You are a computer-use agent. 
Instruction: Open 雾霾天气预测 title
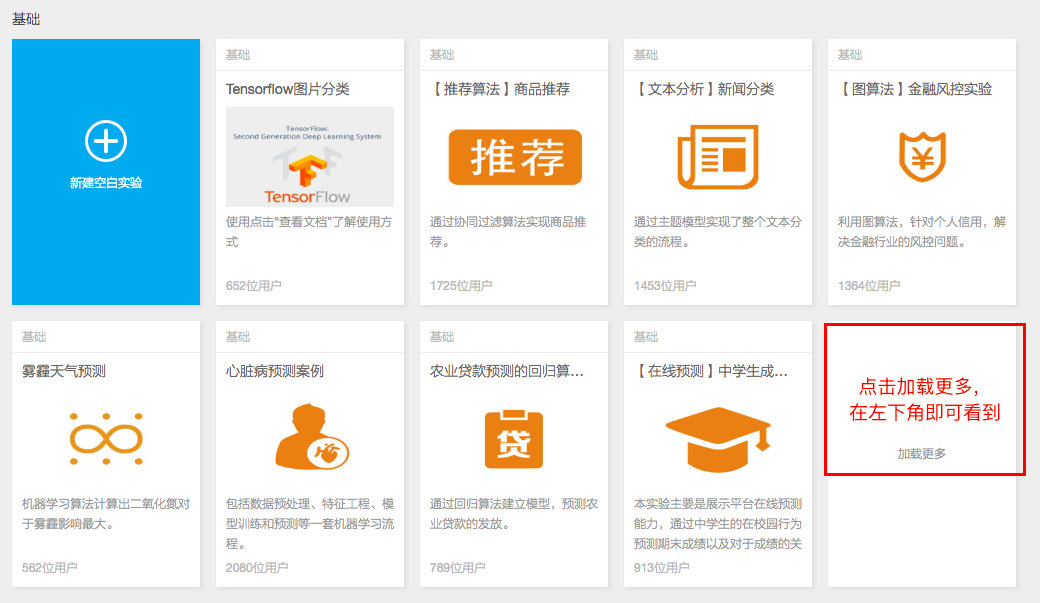(x=64, y=371)
